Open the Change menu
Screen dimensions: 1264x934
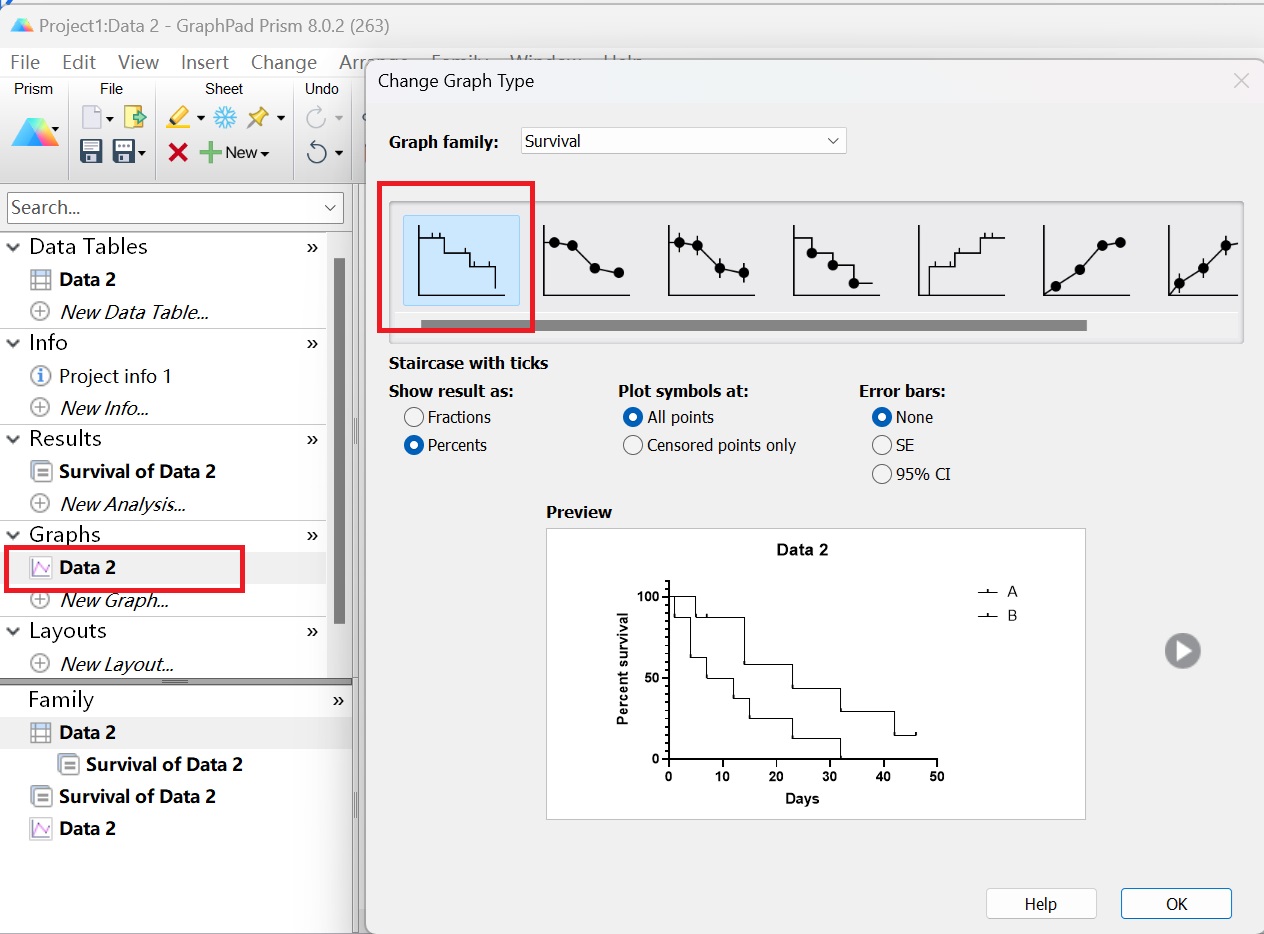(x=283, y=62)
